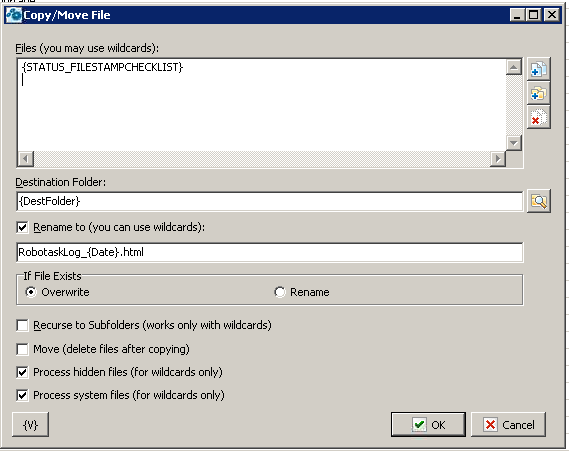Viewport: 569px width, 452px height.
Task: Select the Rename radio option
Action: click(280, 292)
